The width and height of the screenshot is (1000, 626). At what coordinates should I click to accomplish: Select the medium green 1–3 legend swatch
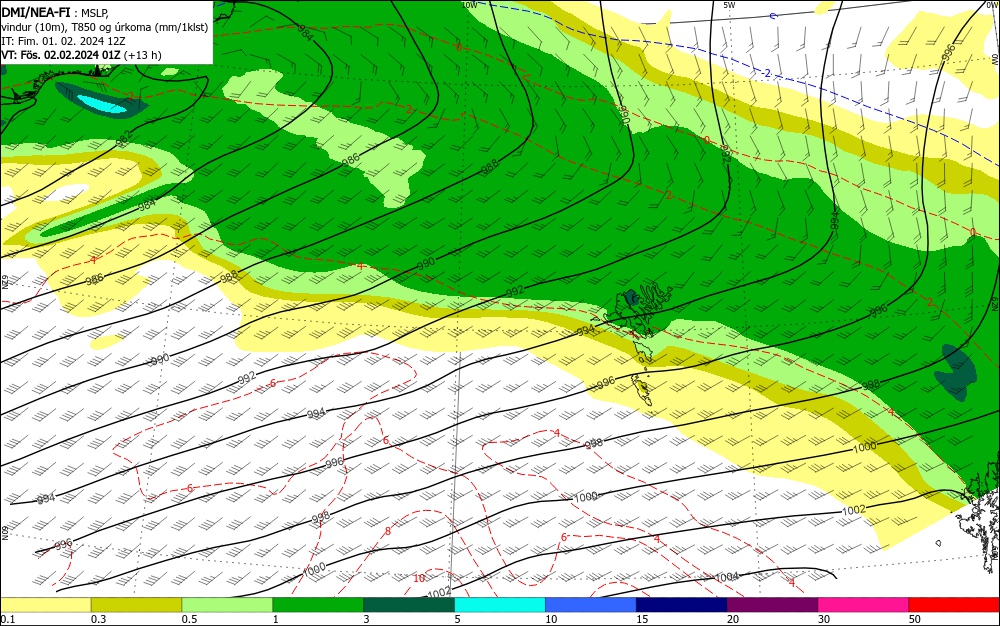tap(318, 605)
